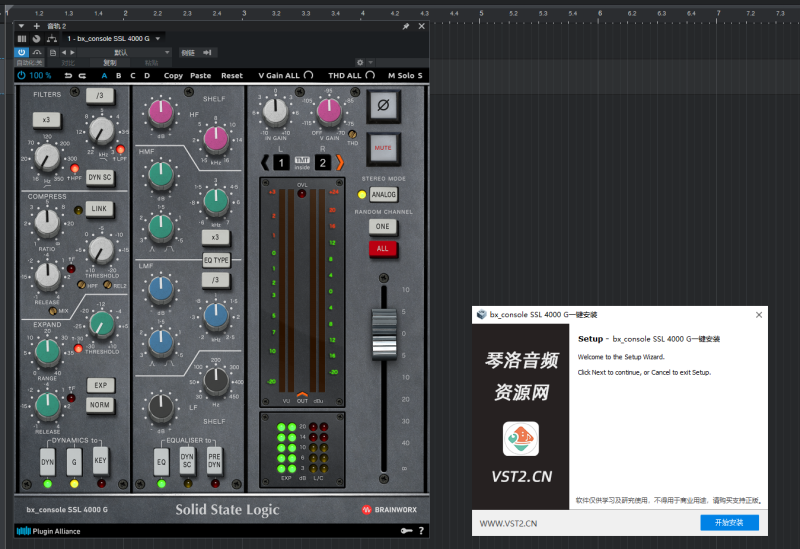Open the 默认 preset dropdown
The width and height of the screenshot is (800, 549).
[x=124, y=53]
